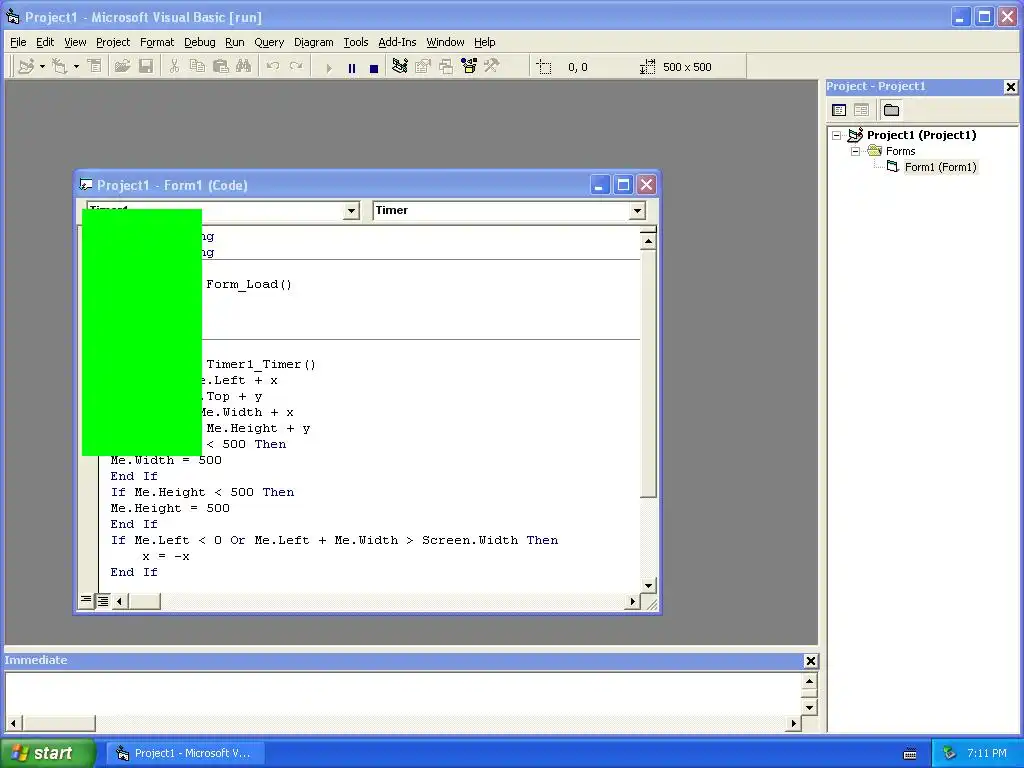Open the Add Project dropdown arrow

click(42, 67)
